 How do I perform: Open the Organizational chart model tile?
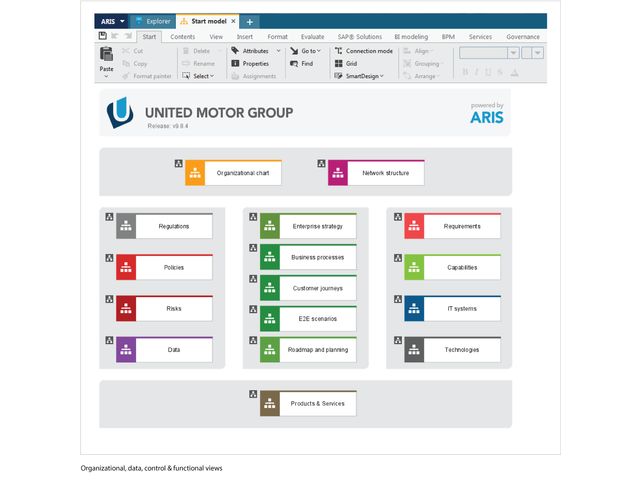[x=233, y=173]
